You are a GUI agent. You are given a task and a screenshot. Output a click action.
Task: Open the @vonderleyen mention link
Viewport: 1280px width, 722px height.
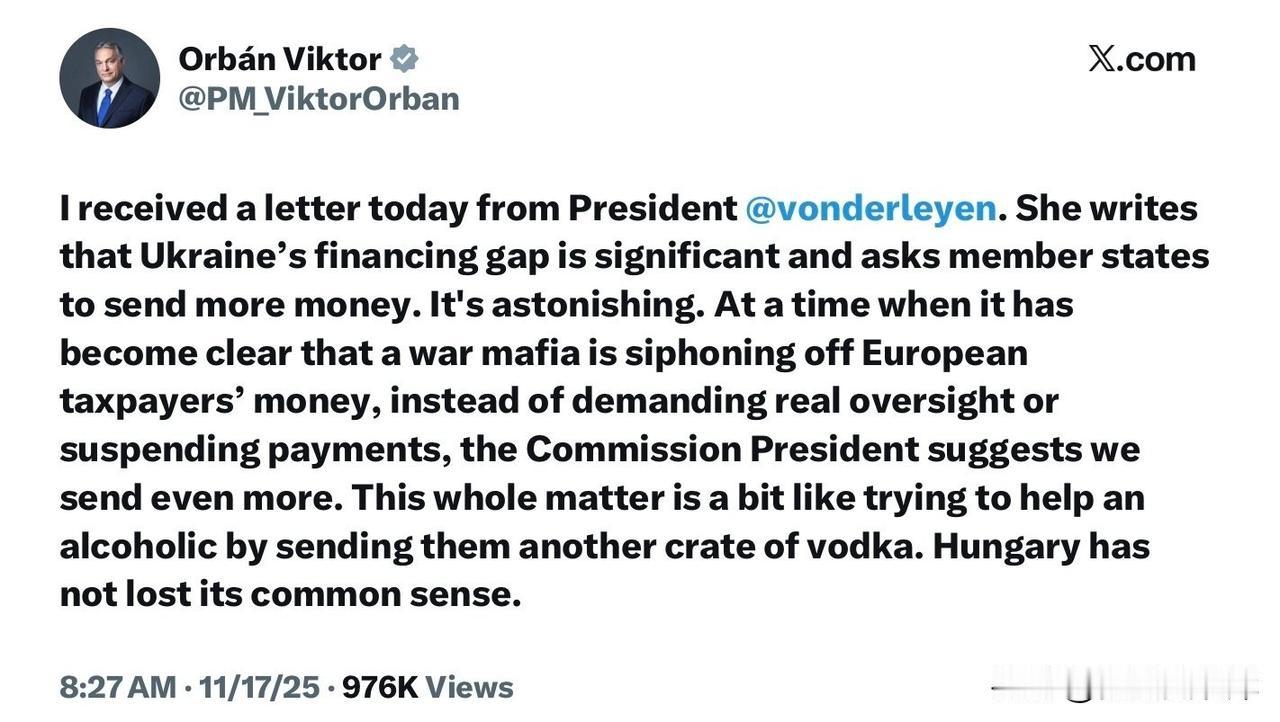pyautogui.click(x=871, y=208)
